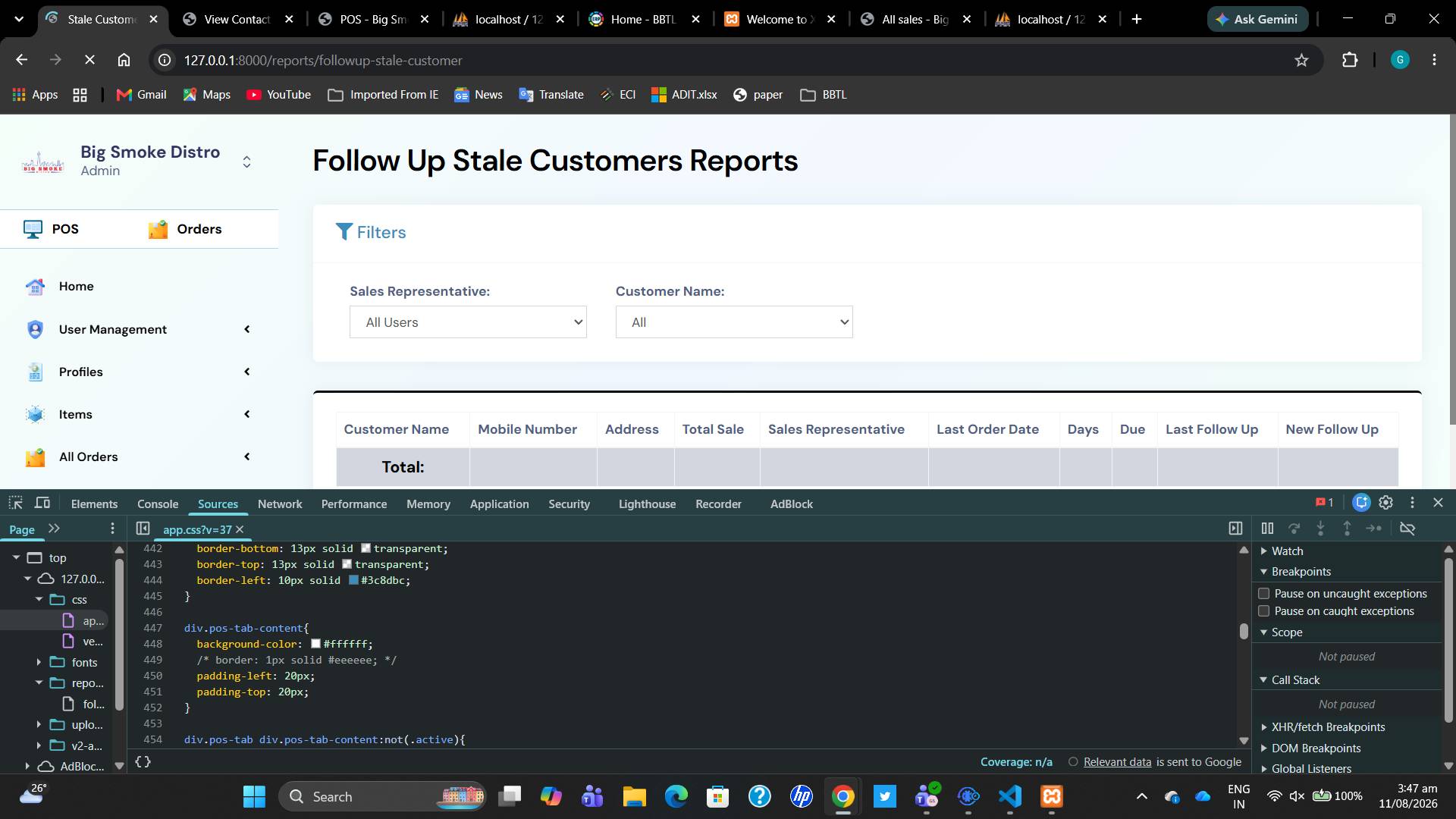The width and height of the screenshot is (1456, 819).
Task: Open the Sales Representative dropdown
Action: click(468, 322)
